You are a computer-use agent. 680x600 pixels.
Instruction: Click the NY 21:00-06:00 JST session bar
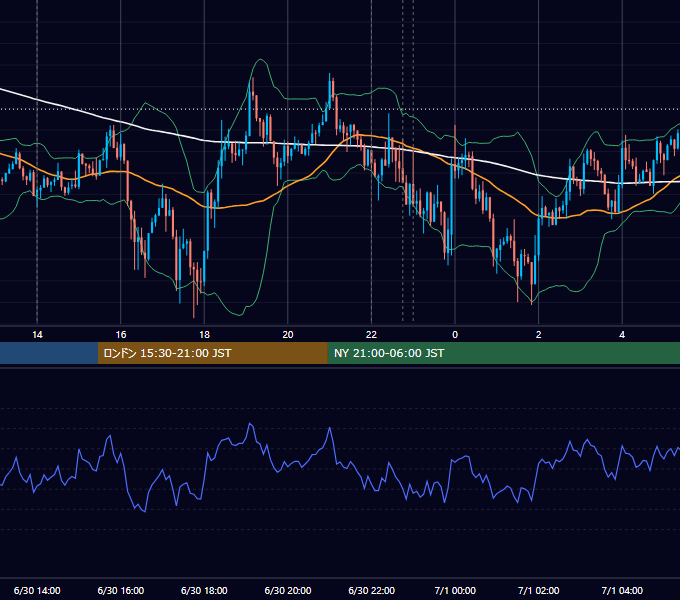pos(503,353)
